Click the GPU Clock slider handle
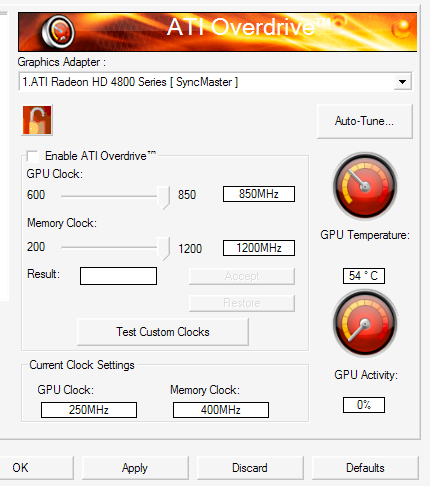This screenshot has height=486, width=430. 163,197
